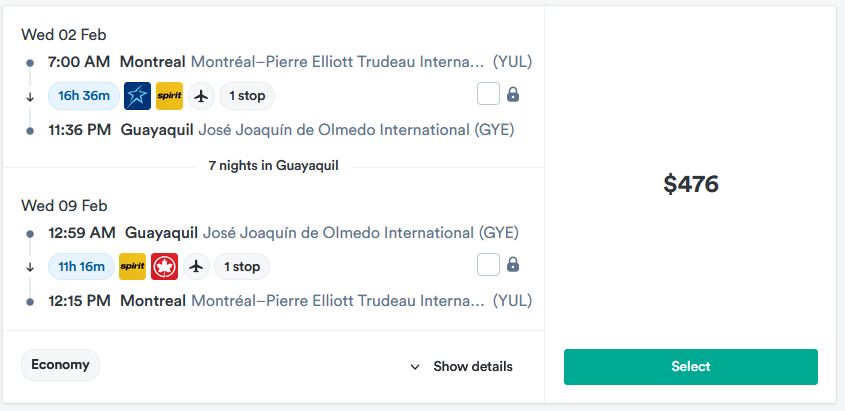The height and width of the screenshot is (411, 845).
Task: Click the $476 price label
Action: [691, 184]
